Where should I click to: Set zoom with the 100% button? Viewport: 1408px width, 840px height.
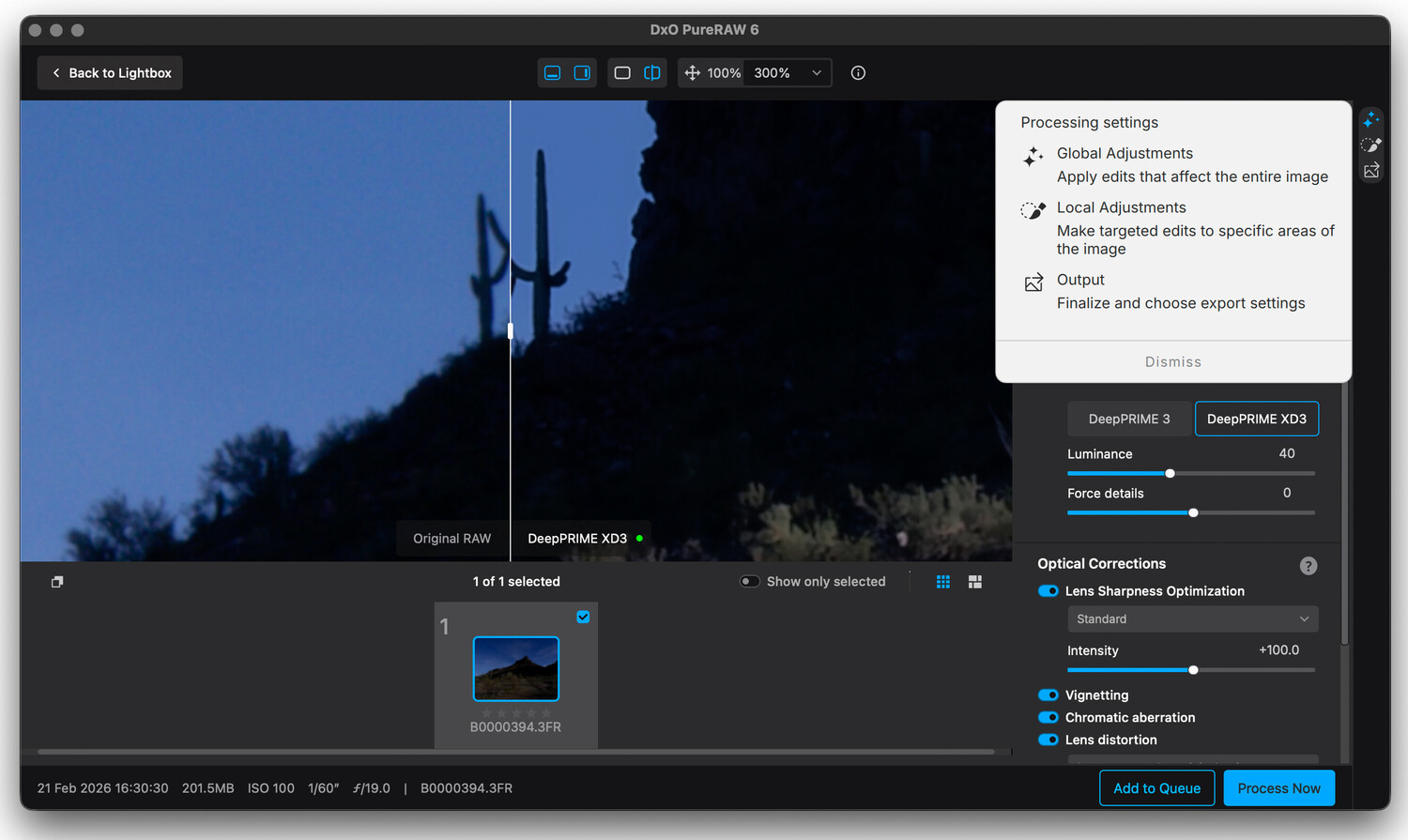tap(724, 73)
